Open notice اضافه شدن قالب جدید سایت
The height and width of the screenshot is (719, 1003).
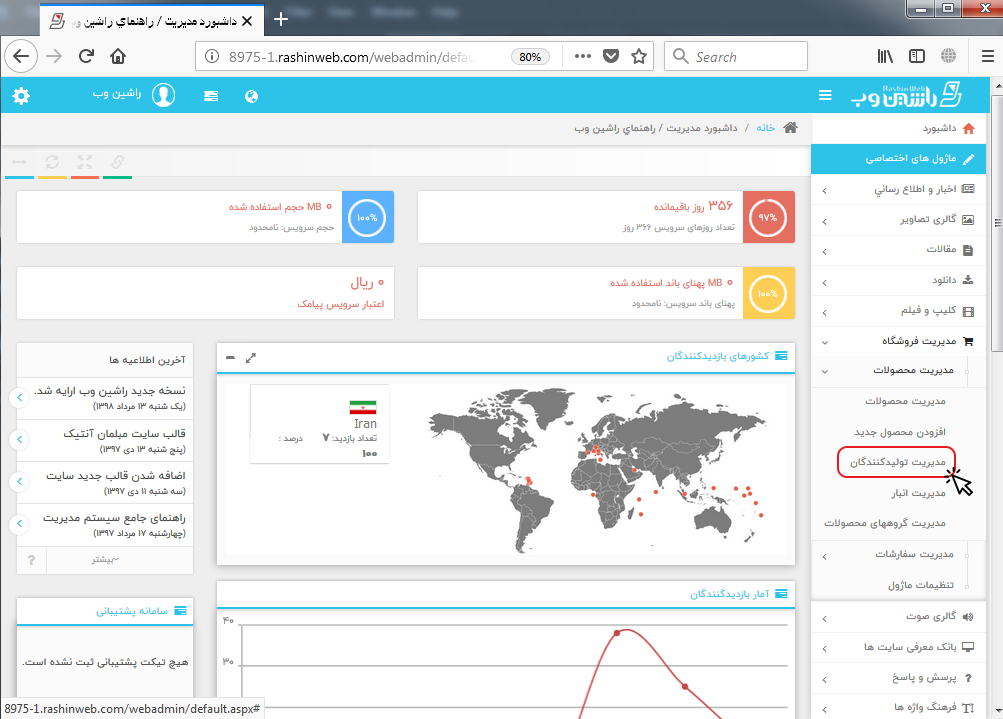coord(116,475)
